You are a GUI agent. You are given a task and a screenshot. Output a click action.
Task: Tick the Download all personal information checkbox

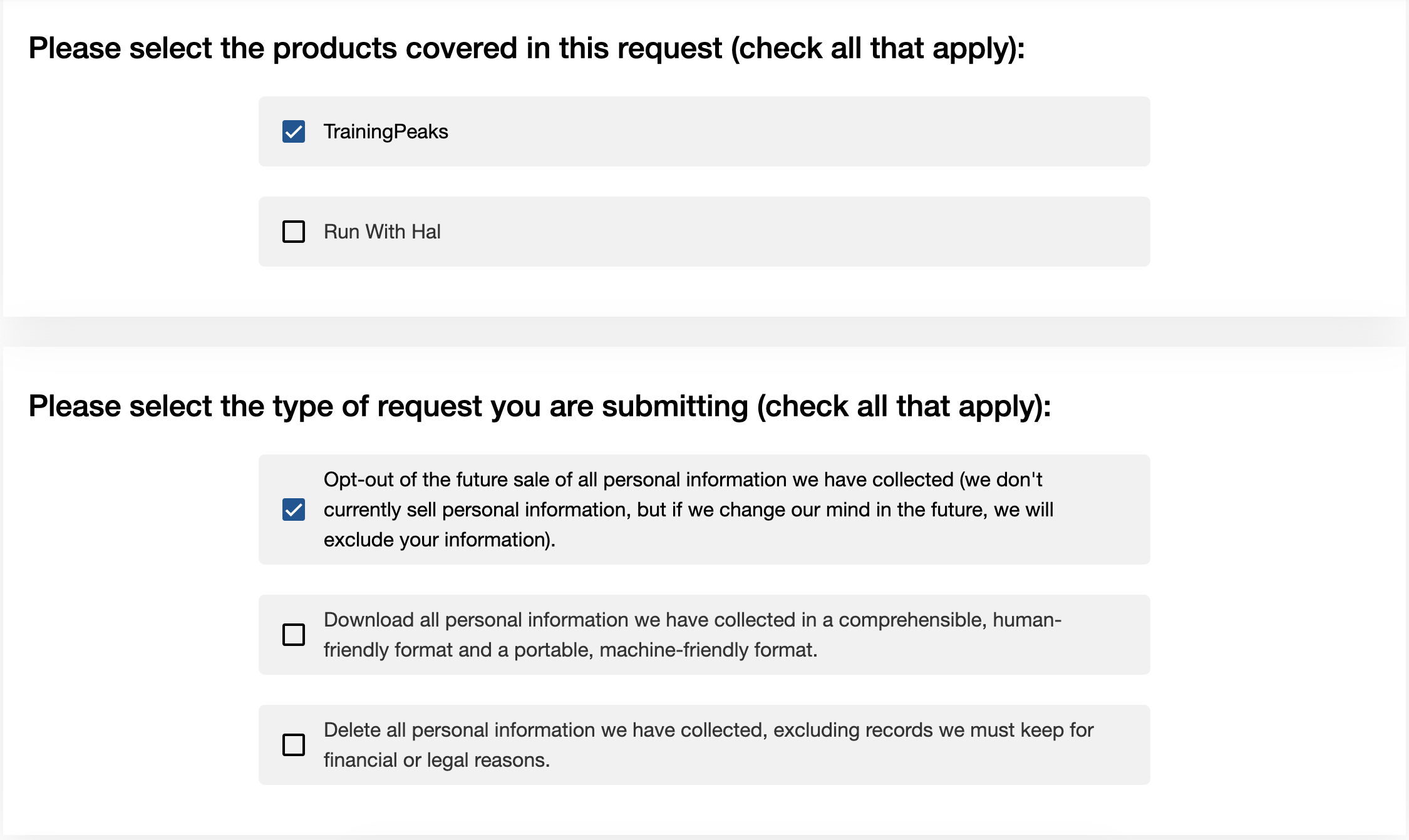pos(293,635)
